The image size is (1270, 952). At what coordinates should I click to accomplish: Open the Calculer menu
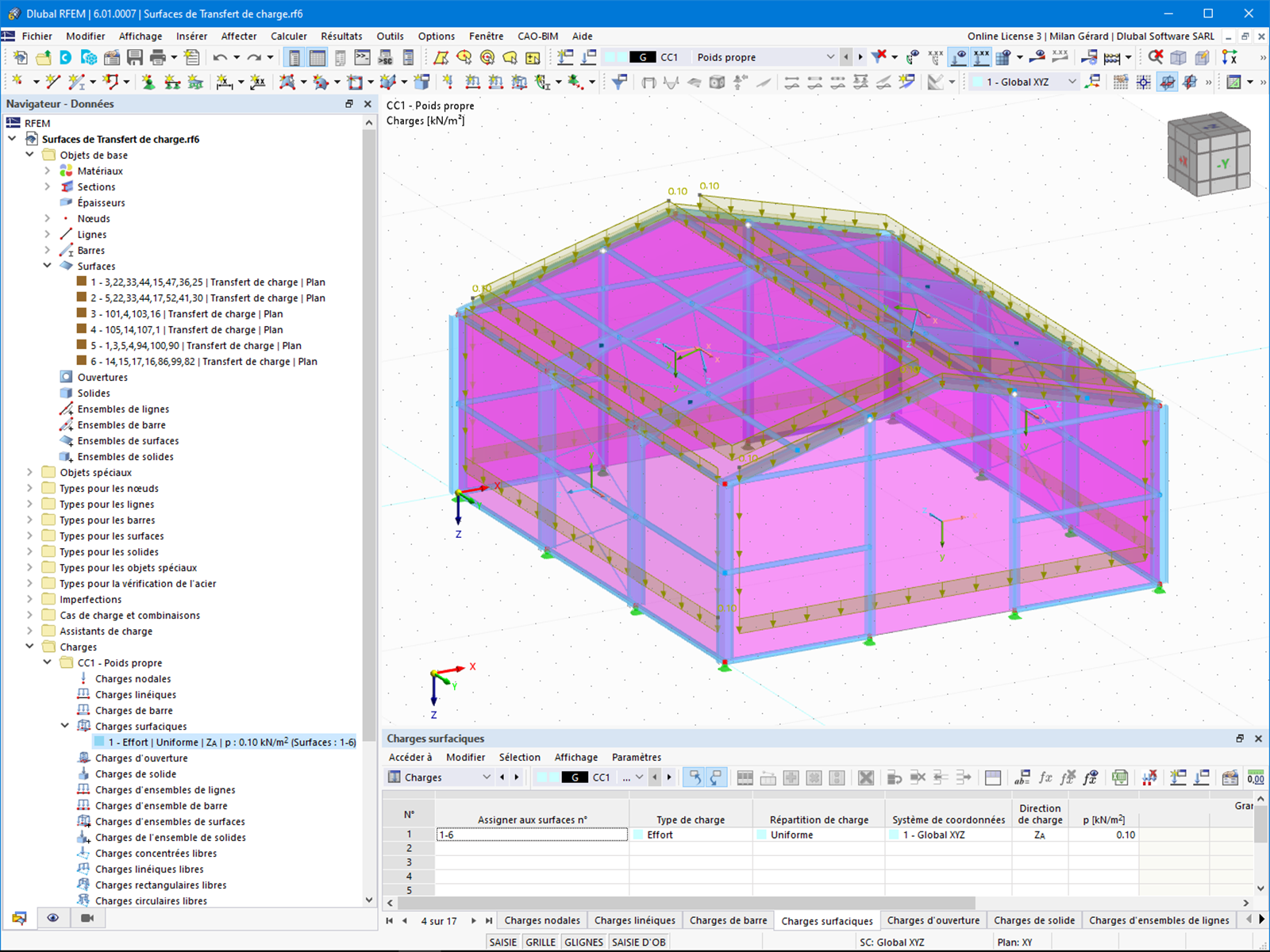point(289,36)
